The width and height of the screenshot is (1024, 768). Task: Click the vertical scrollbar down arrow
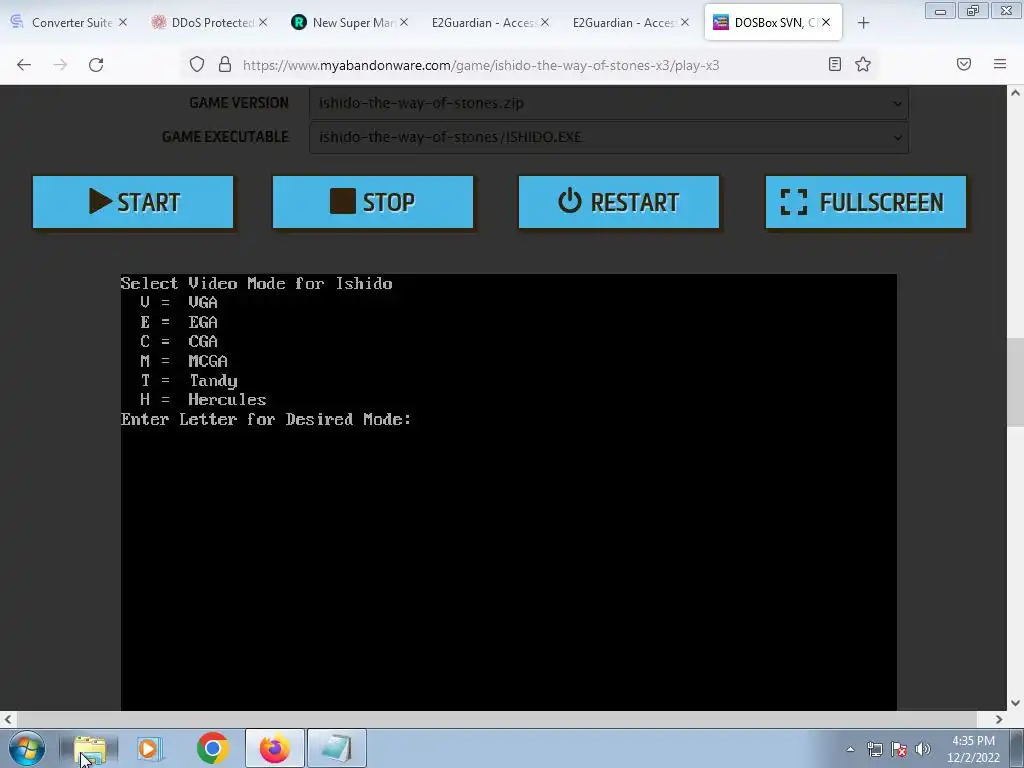click(x=1016, y=703)
